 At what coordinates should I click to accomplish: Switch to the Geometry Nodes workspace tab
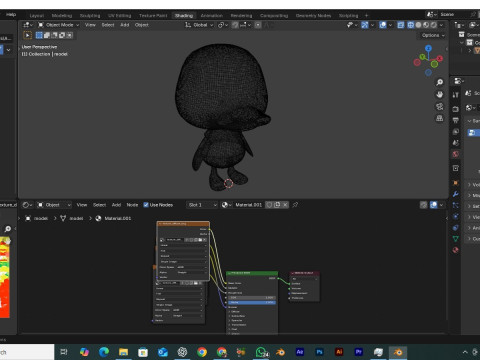click(313, 15)
